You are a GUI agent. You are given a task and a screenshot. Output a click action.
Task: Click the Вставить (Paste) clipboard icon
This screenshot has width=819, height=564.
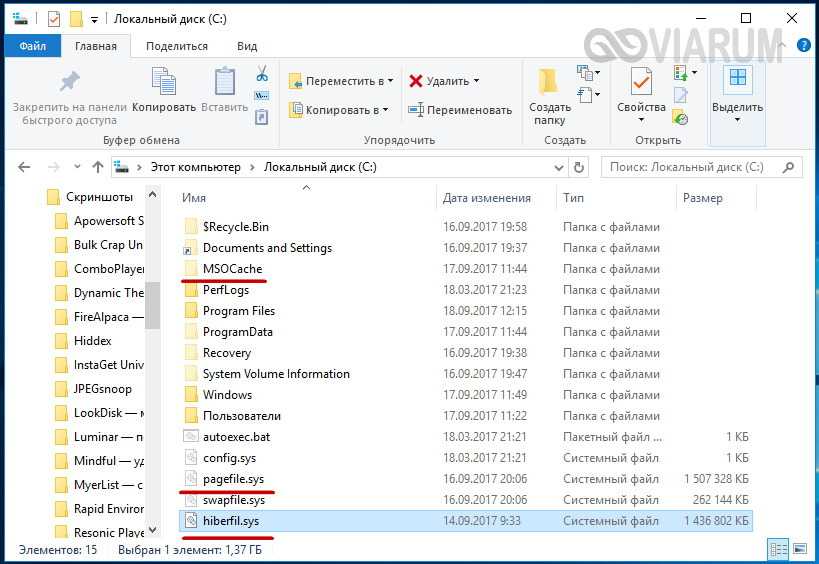225,81
